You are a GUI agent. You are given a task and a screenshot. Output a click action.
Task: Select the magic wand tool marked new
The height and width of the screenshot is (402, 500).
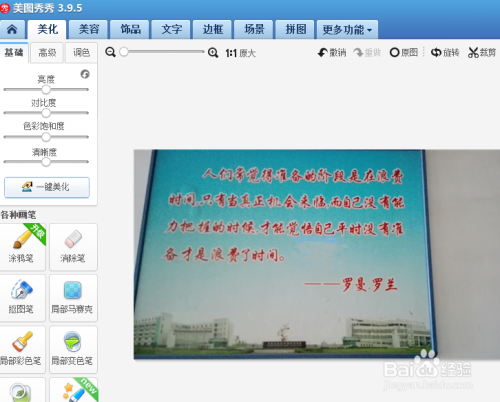point(73,390)
